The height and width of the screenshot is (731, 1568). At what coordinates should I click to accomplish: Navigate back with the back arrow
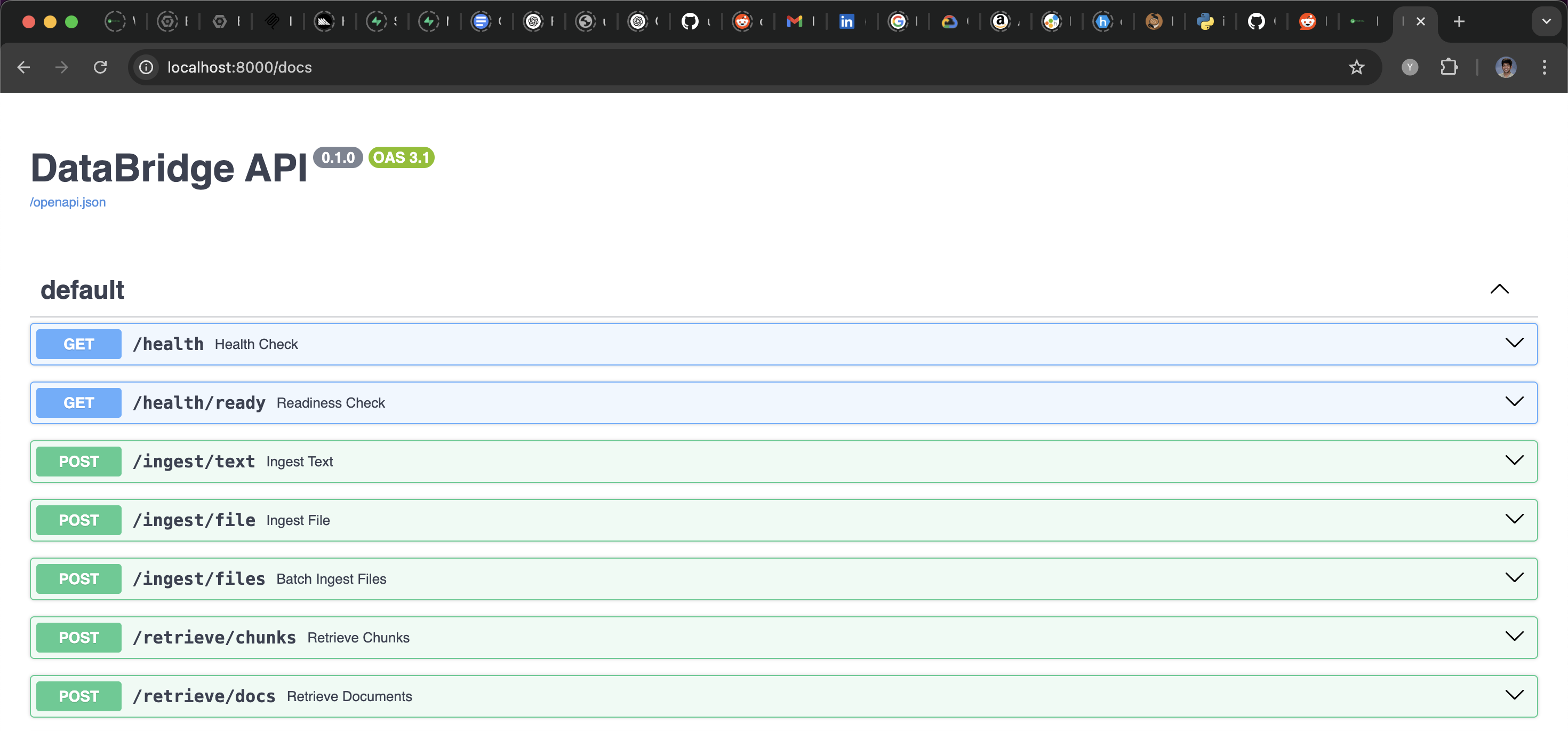pyautogui.click(x=24, y=67)
